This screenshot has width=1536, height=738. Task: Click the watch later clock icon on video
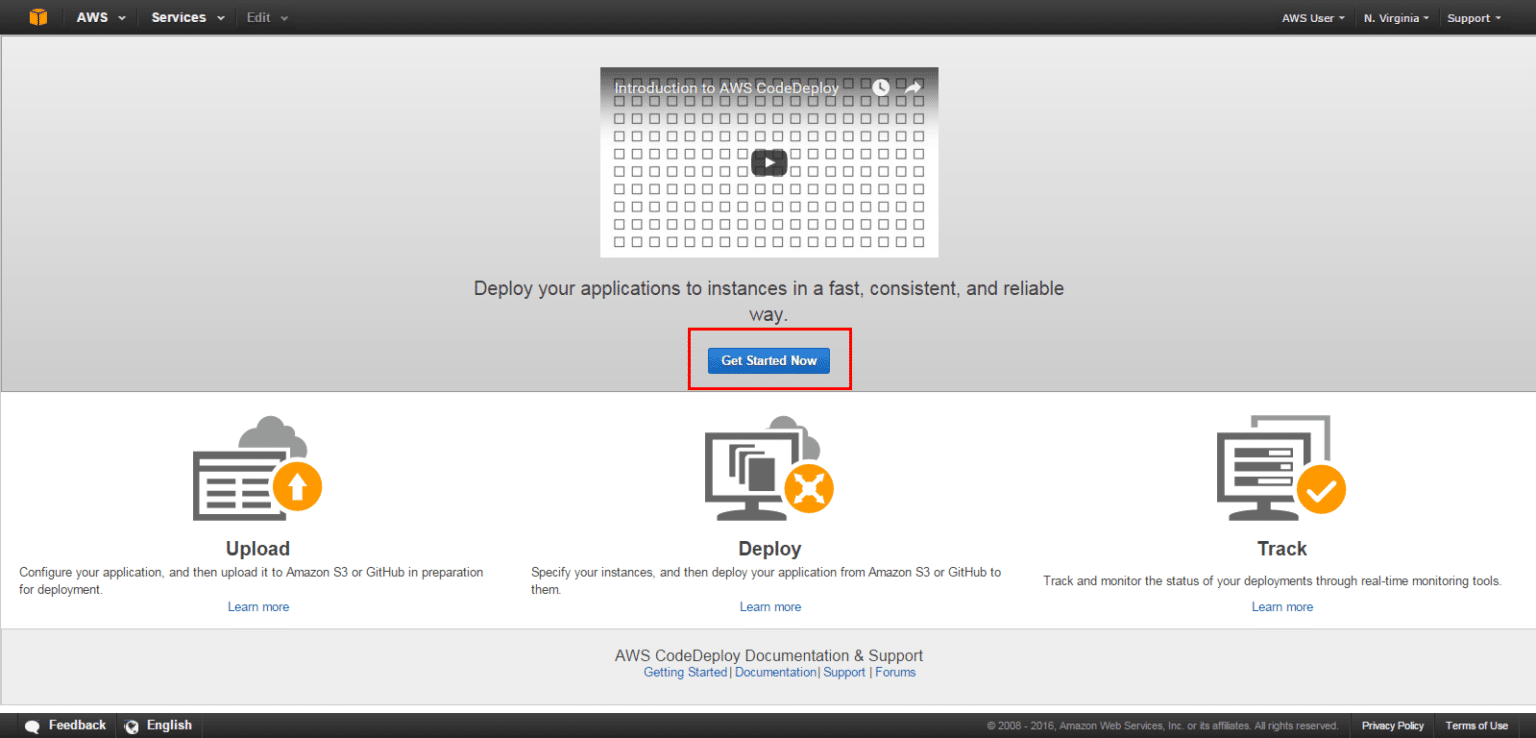(880, 88)
